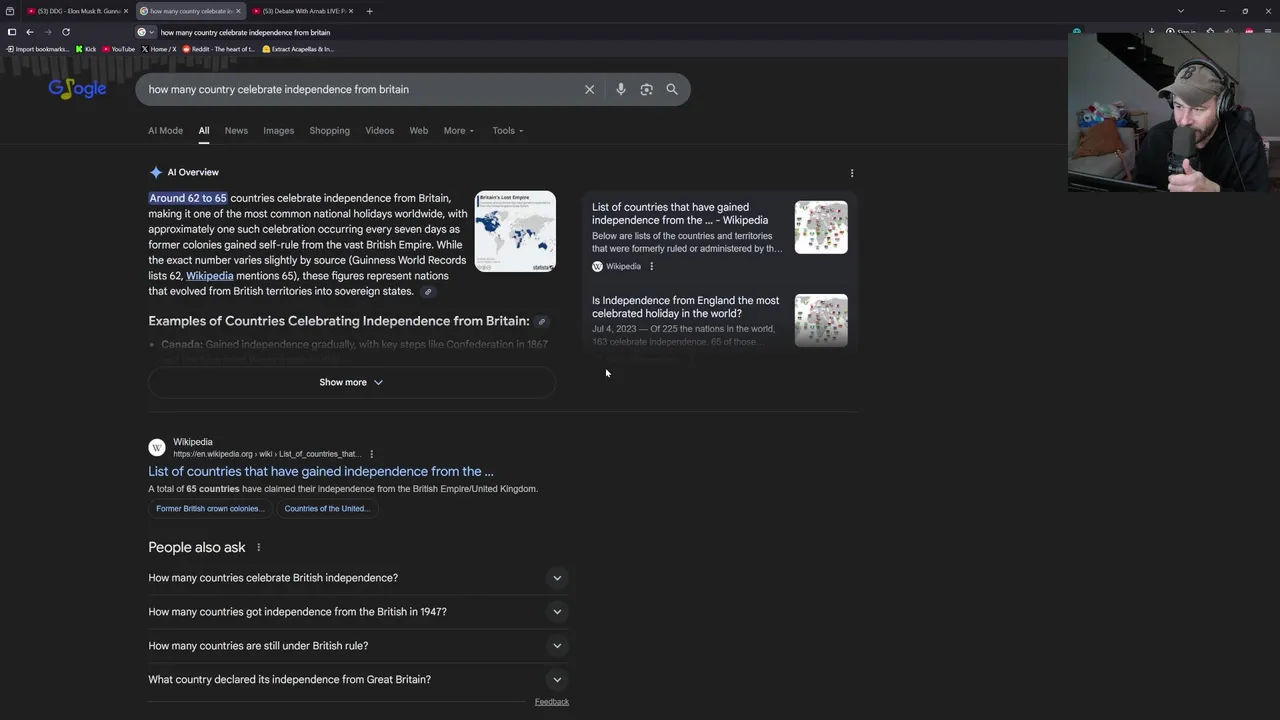Click the magnifying glass search icon
Screen dimensions: 1280x720
point(672,89)
